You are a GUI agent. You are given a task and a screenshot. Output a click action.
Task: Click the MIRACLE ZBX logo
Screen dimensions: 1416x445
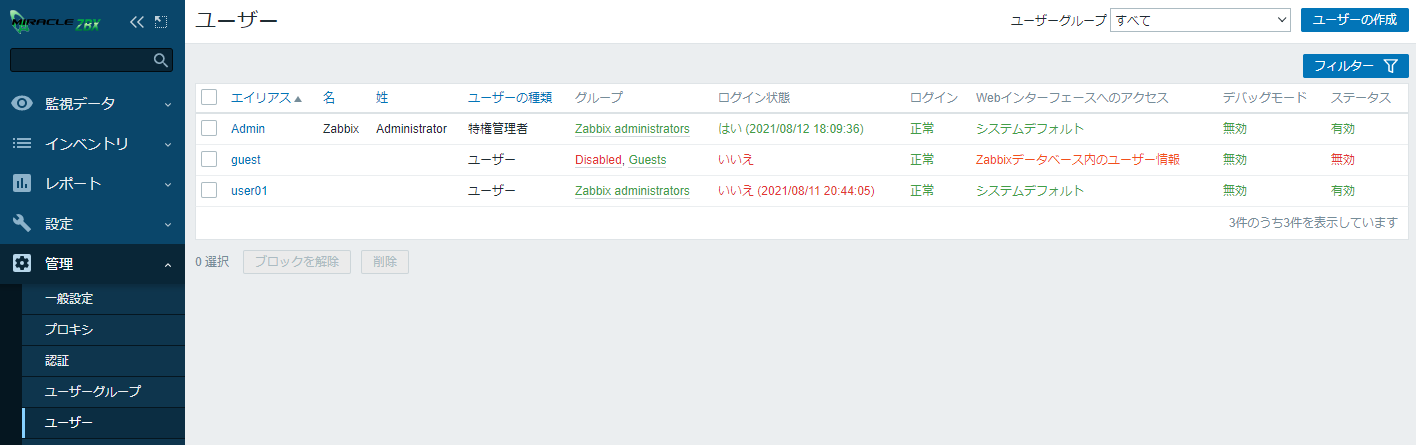56,21
